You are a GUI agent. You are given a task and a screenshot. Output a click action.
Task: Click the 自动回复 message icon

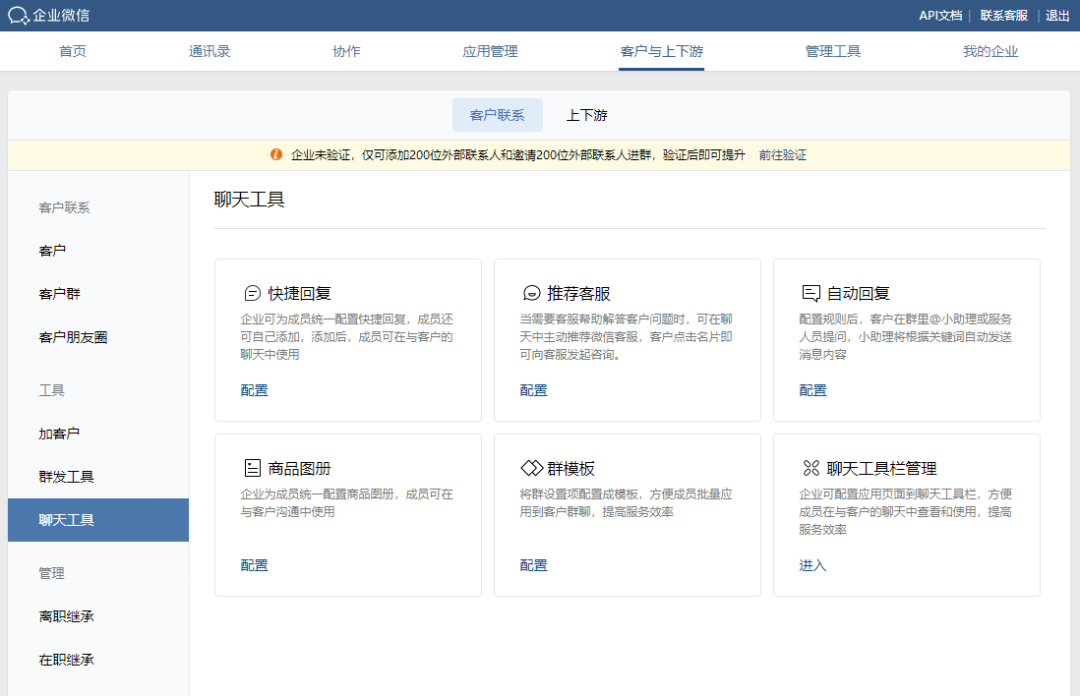click(x=811, y=293)
